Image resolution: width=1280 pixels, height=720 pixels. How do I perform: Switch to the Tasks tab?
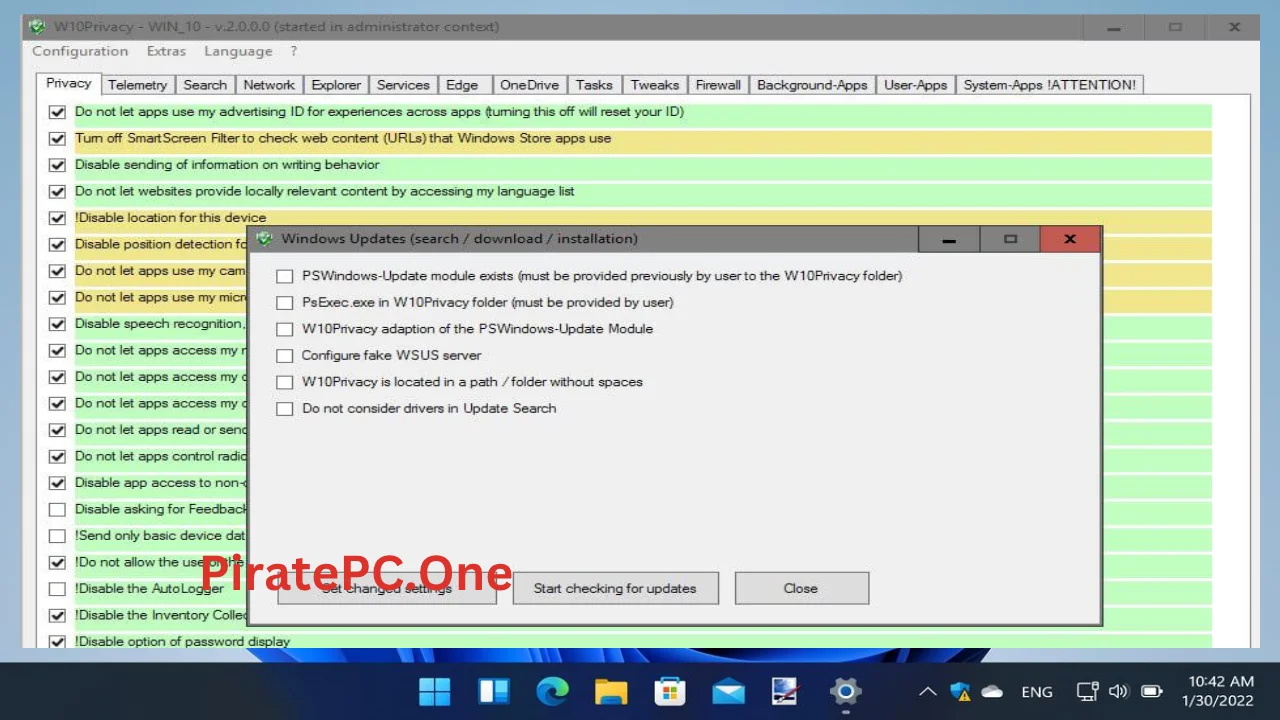coord(594,85)
